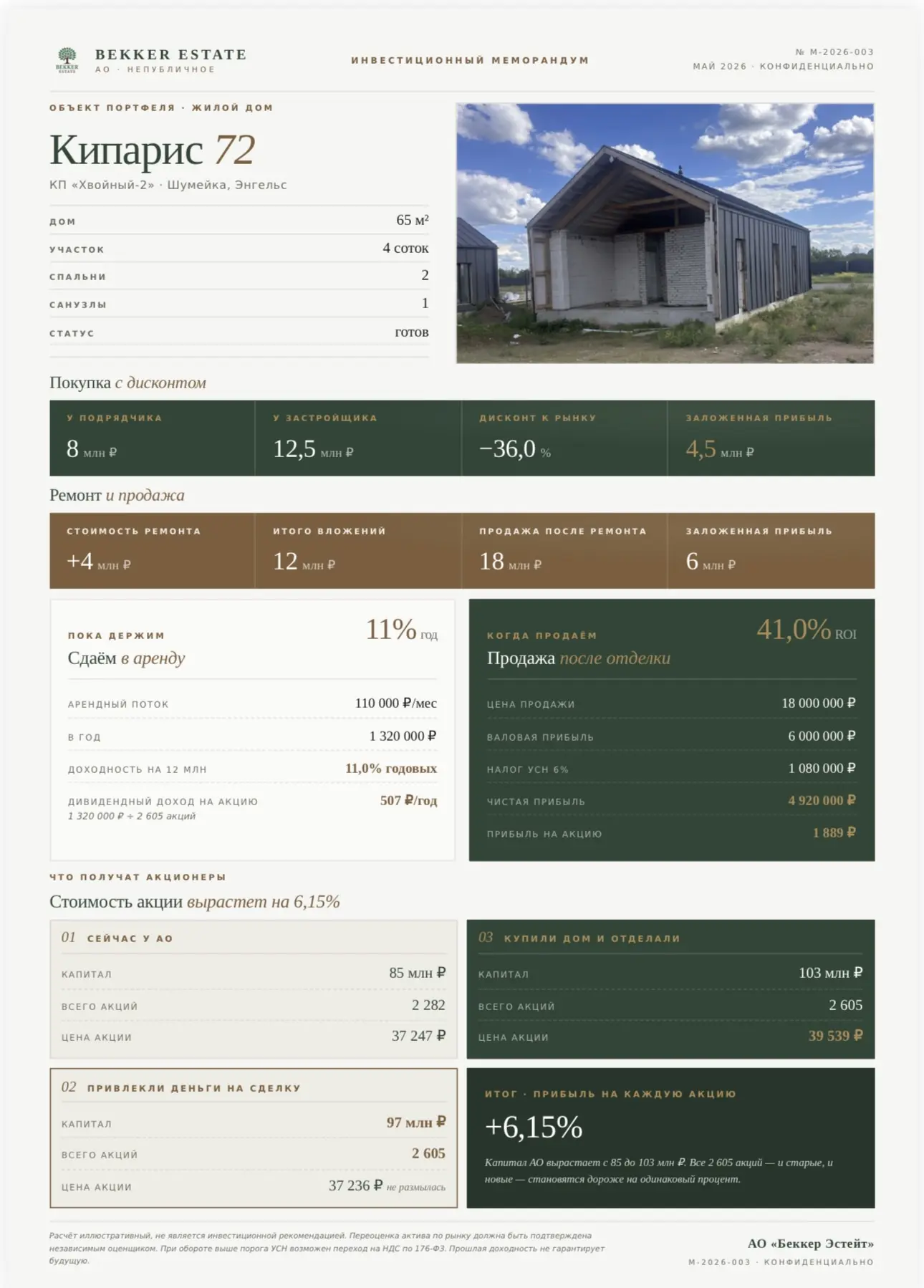Select capital value '97 млн ₽'
This screenshot has height=1288, width=924.
(416, 1123)
